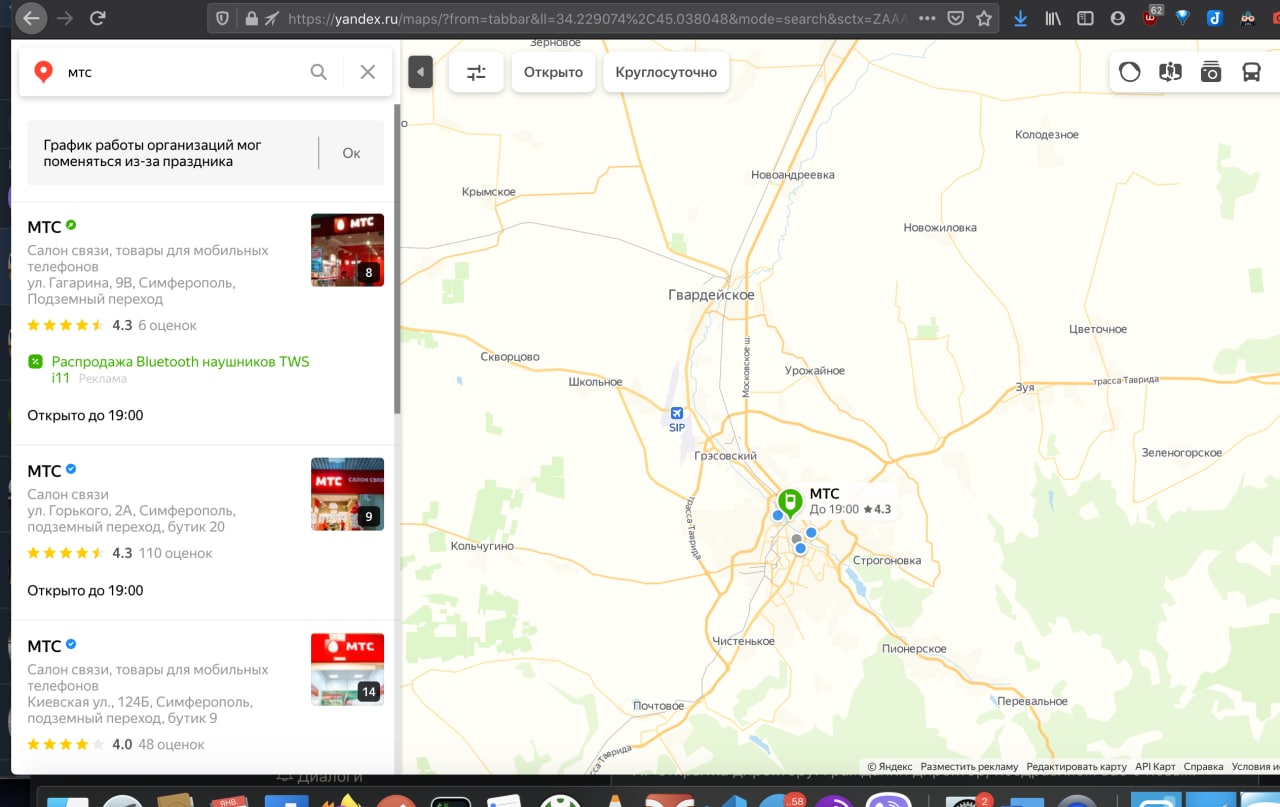The height and width of the screenshot is (807, 1280).
Task: Go back to previous browser page
Action: 31,18
